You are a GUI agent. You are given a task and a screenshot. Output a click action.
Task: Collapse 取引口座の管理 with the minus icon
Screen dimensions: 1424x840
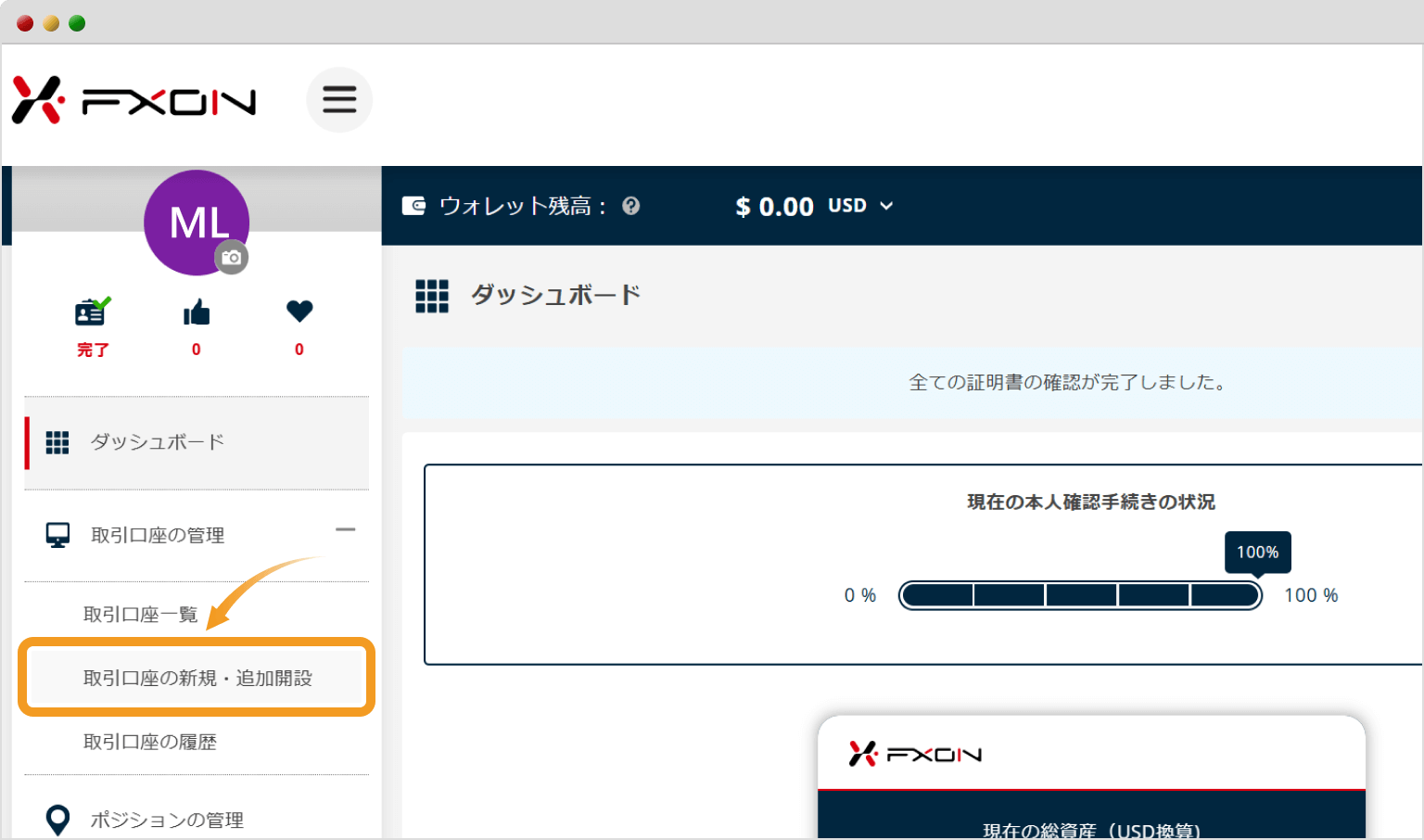346,529
